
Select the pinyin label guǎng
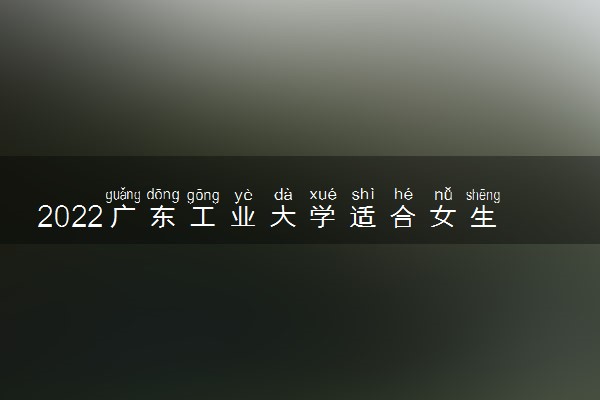(x=123, y=195)
